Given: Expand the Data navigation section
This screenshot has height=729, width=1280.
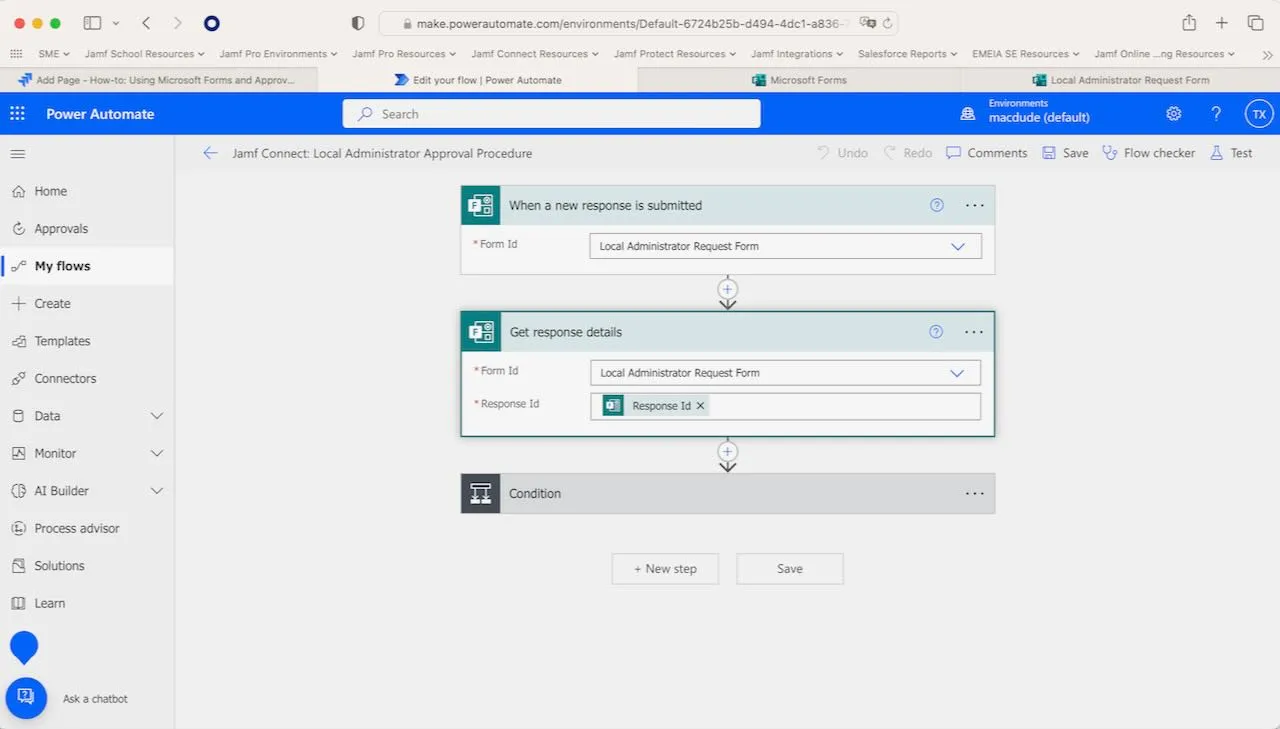Looking at the screenshot, I should pyautogui.click(x=156, y=416).
